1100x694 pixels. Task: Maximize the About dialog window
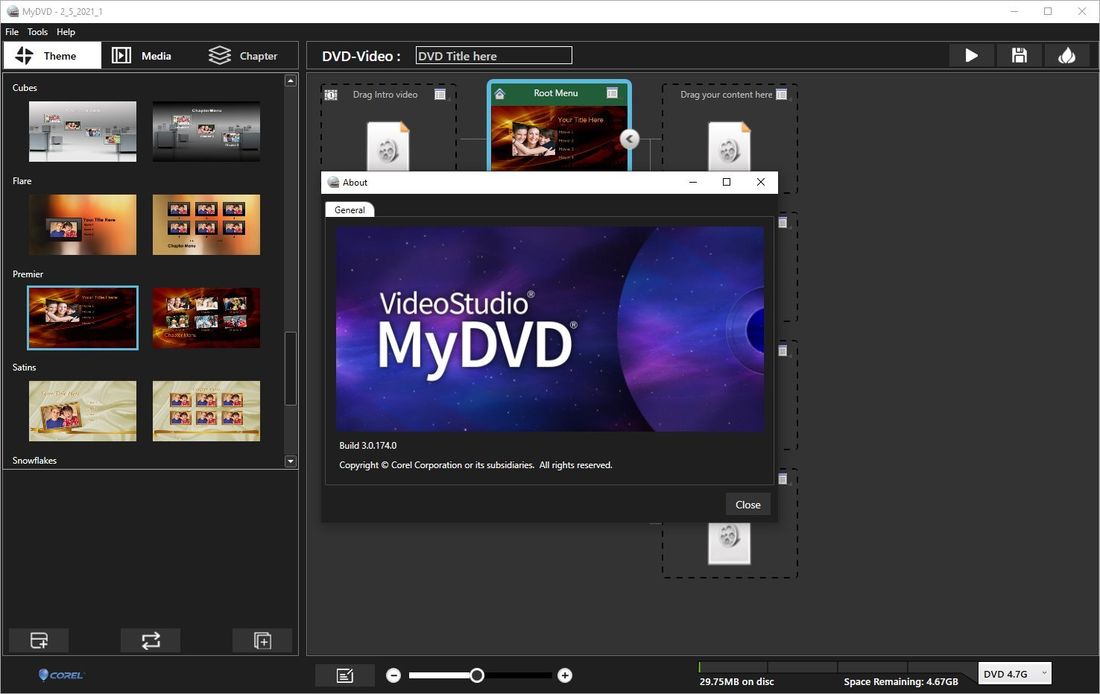(x=727, y=182)
